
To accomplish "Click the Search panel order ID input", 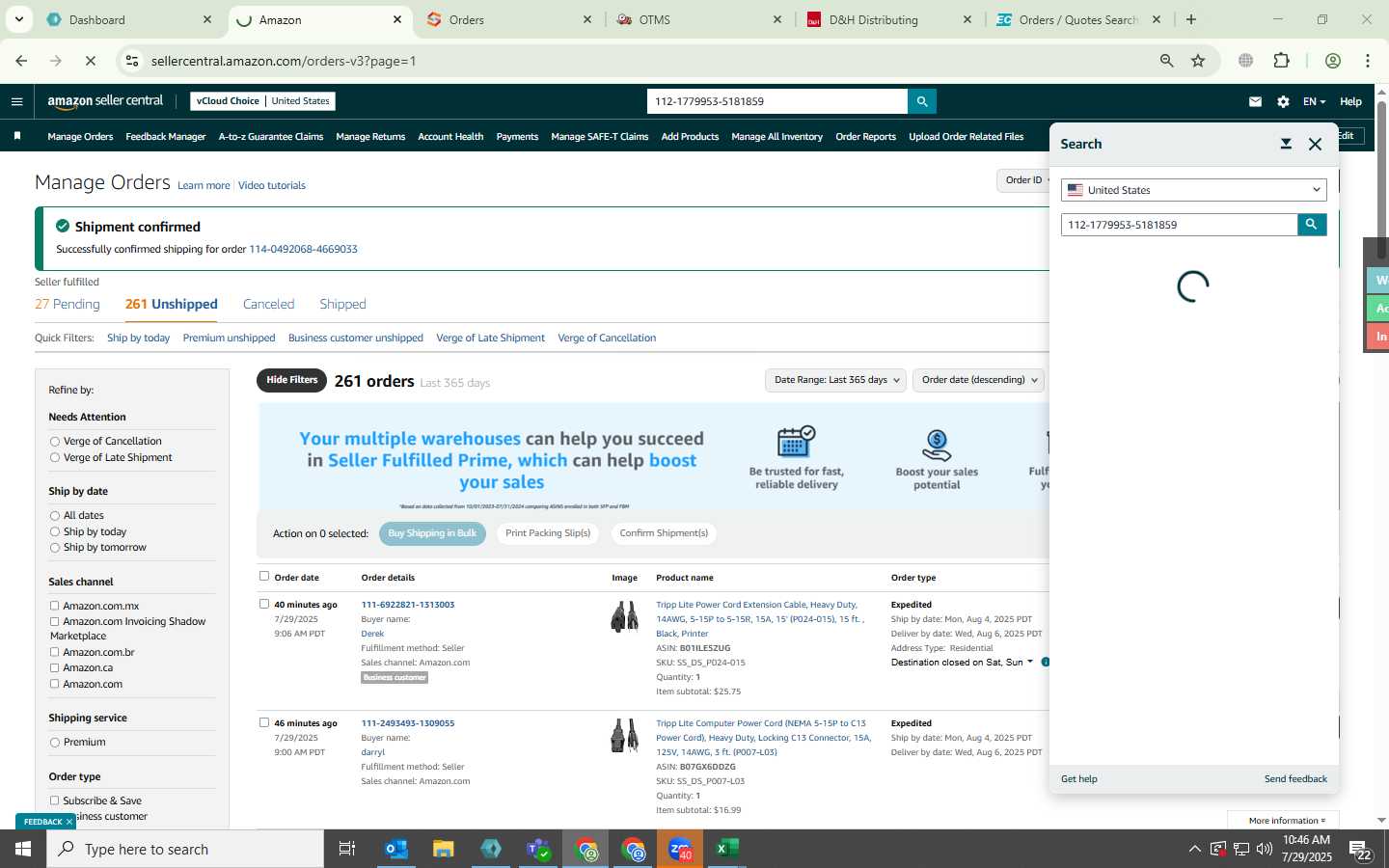I will click(1179, 225).
